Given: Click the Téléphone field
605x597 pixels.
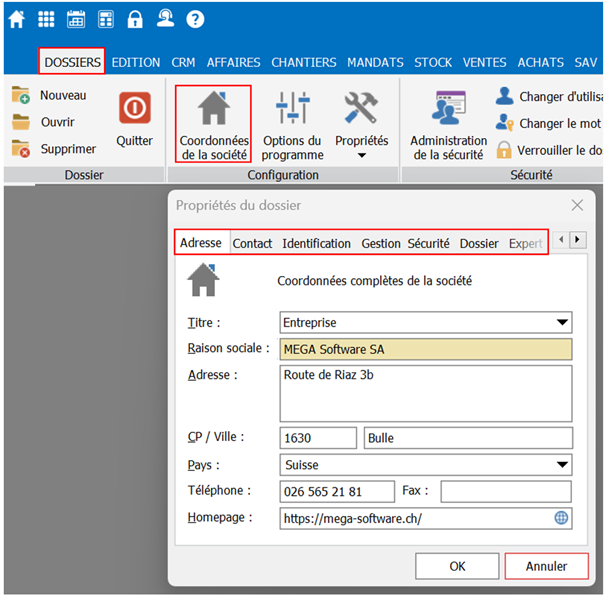Looking at the screenshot, I should coord(337,491).
